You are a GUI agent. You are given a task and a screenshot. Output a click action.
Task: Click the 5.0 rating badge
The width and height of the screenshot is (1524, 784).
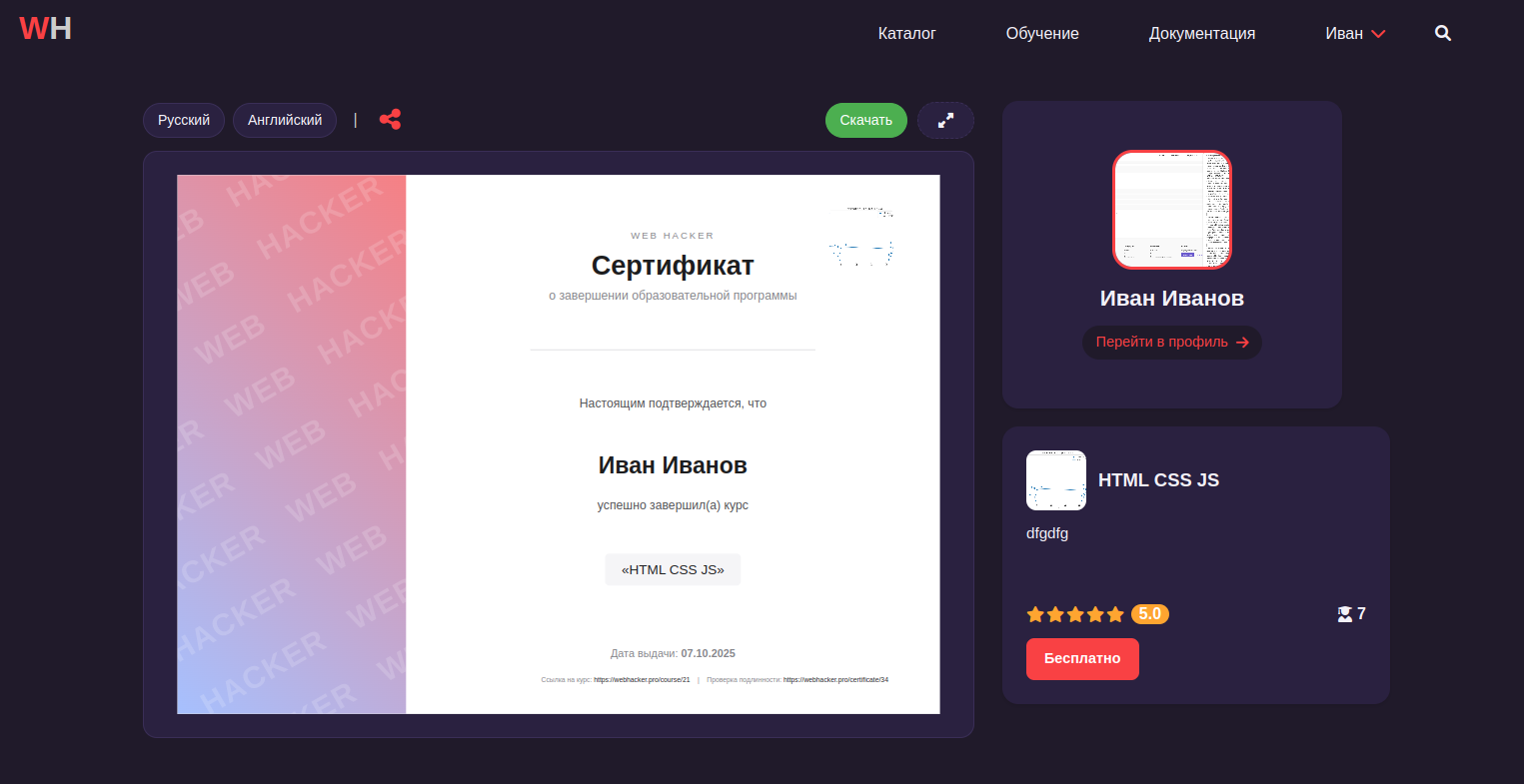(1149, 613)
